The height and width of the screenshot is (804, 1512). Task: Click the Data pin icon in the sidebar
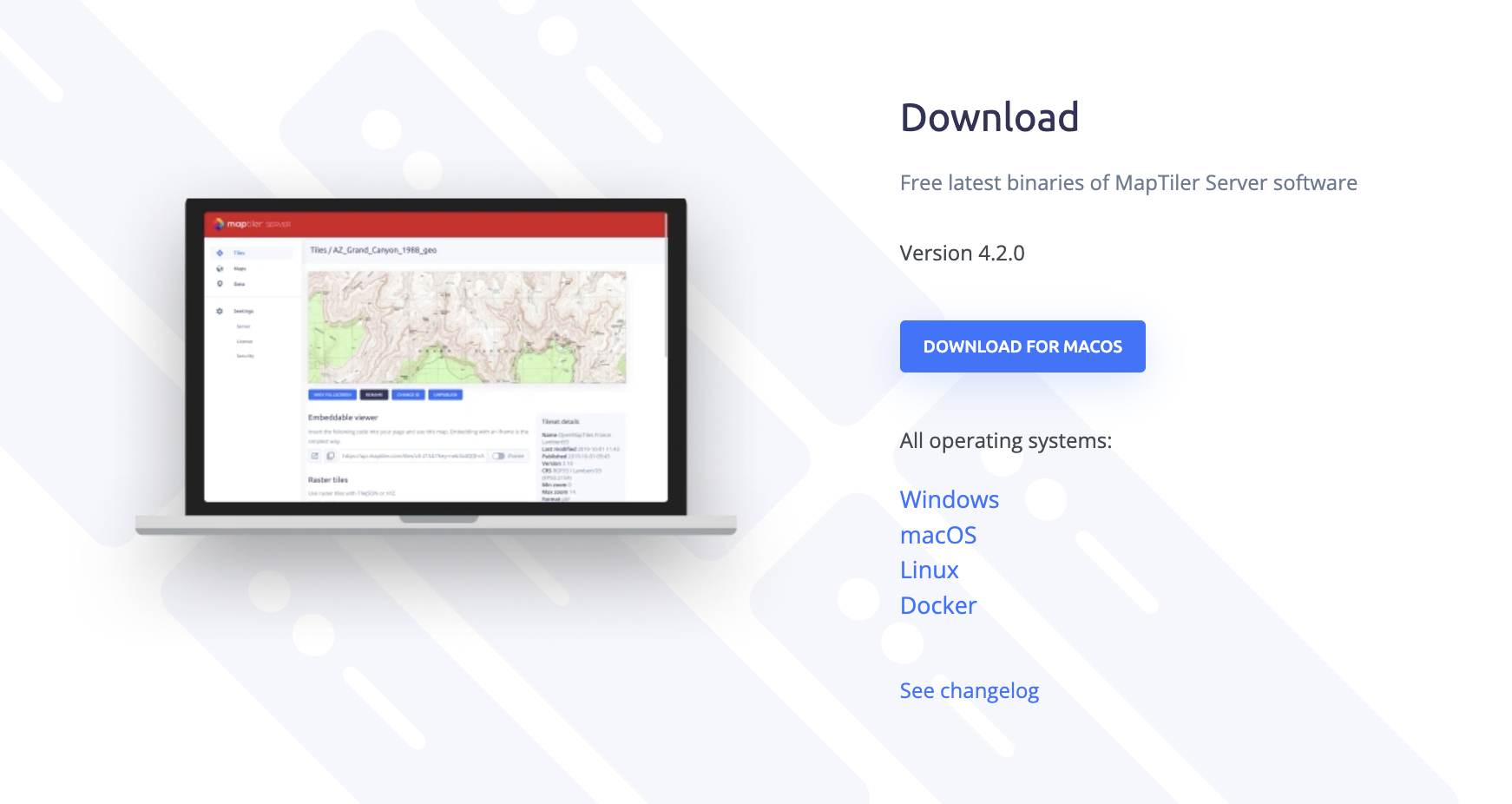pos(220,284)
